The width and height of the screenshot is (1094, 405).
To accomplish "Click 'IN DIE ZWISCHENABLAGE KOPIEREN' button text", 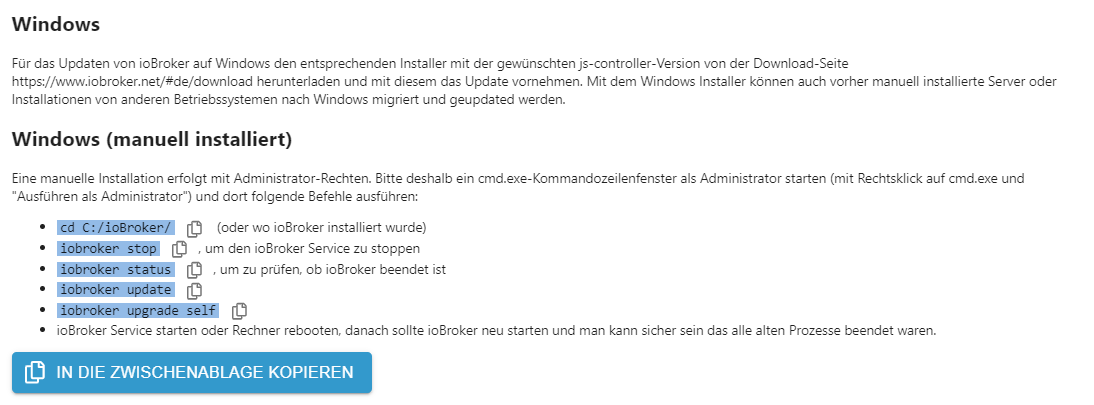I will 205,372.
